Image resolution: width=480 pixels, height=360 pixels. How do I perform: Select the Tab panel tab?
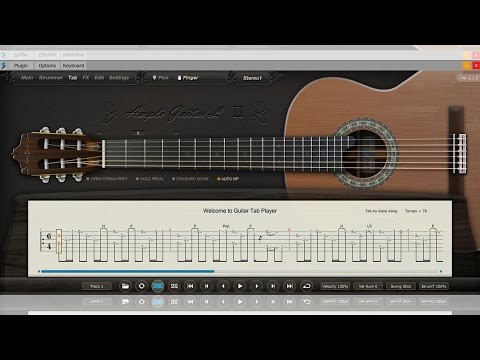pyautogui.click(x=73, y=78)
